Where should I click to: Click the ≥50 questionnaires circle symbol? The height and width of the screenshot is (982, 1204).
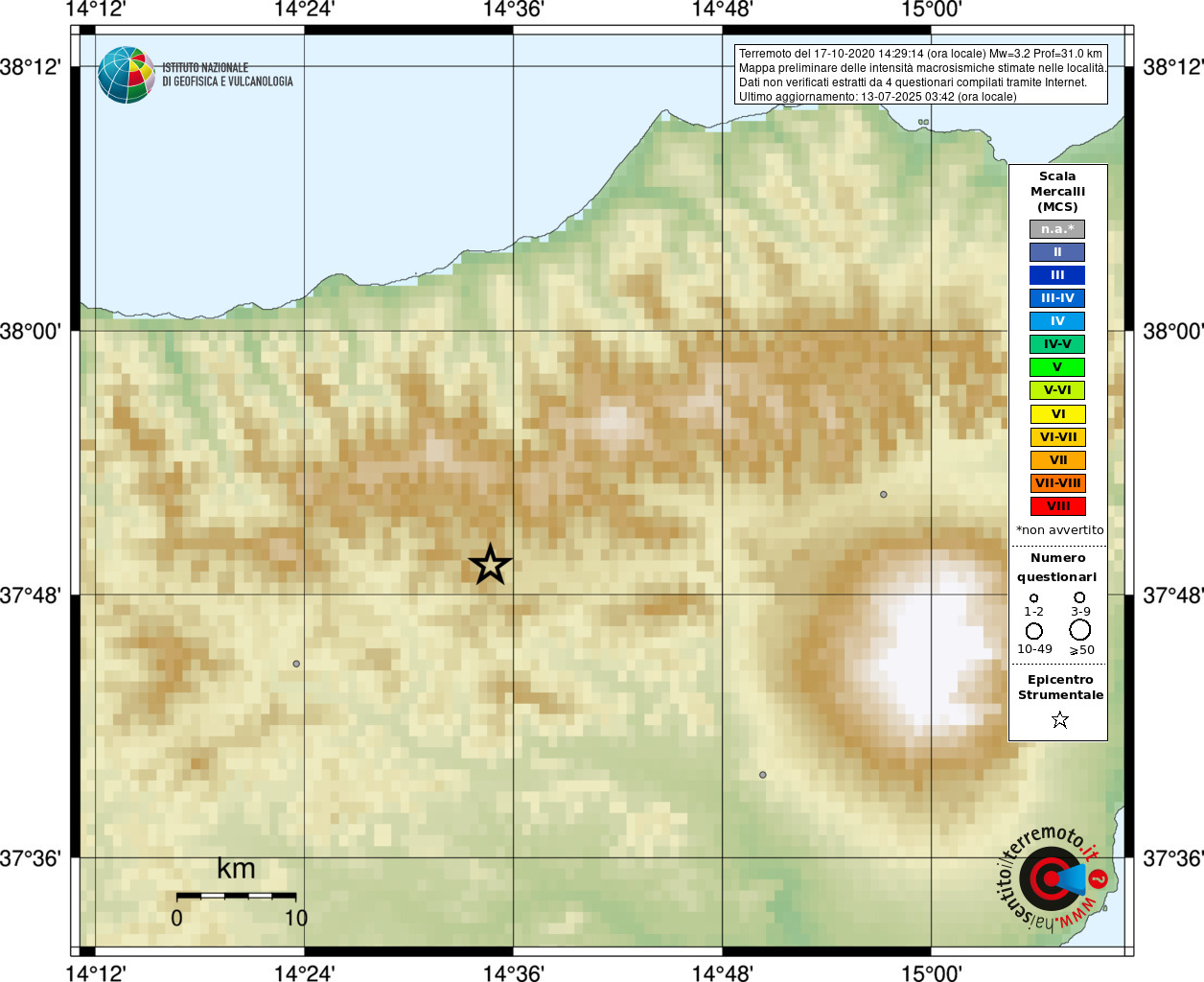click(x=1080, y=630)
